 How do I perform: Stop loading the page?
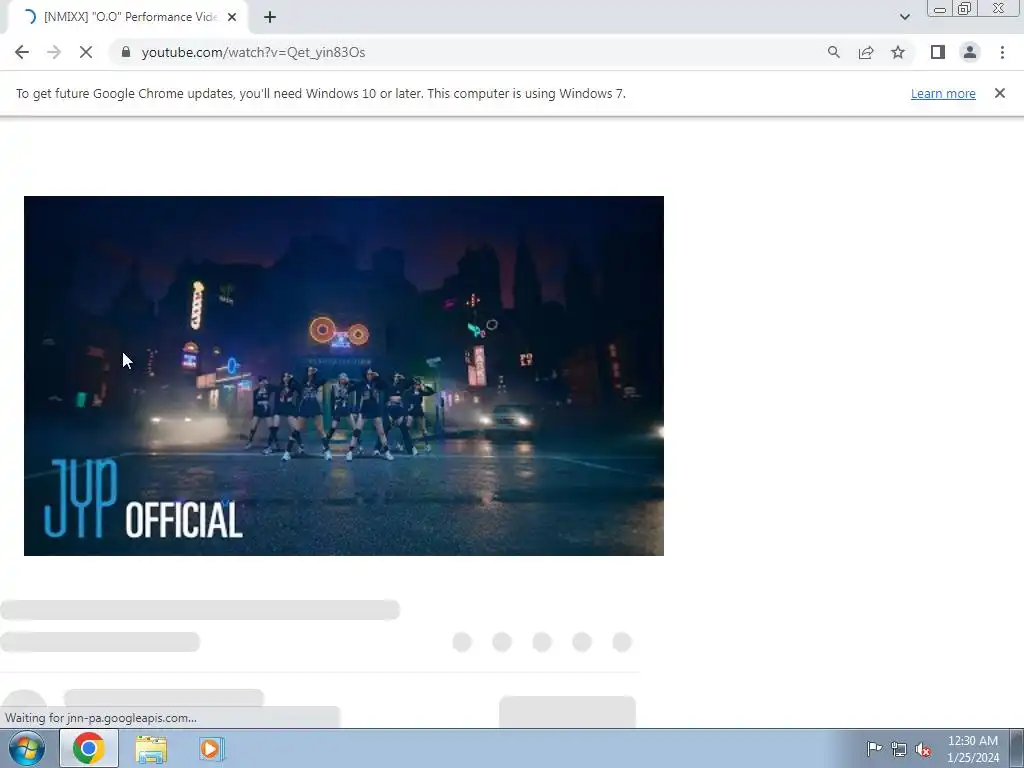click(x=86, y=52)
